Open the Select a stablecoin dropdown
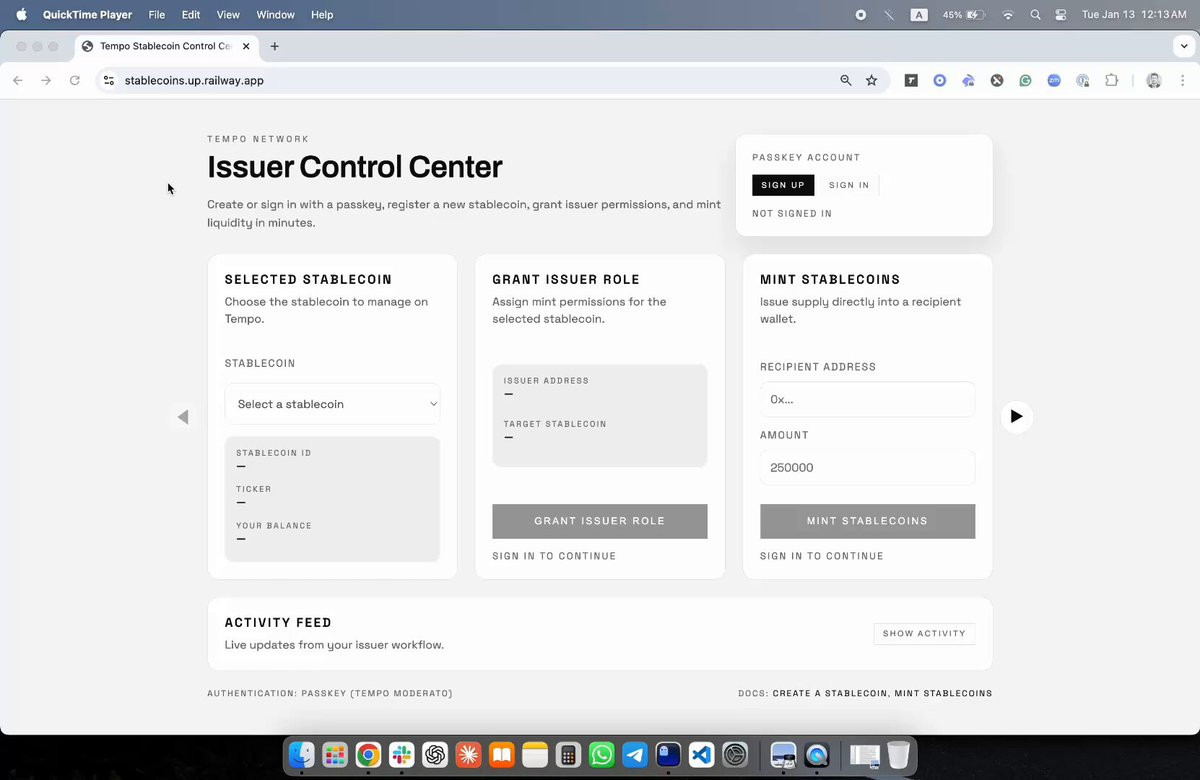Image resolution: width=1200 pixels, height=780 pixels. pyautogui.click(x=332, y=404)
